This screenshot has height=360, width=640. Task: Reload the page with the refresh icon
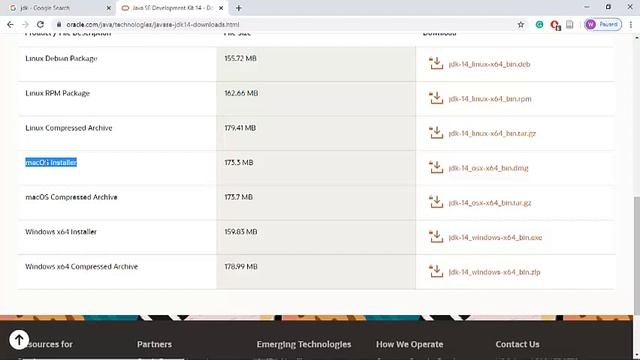pos(40,24)
